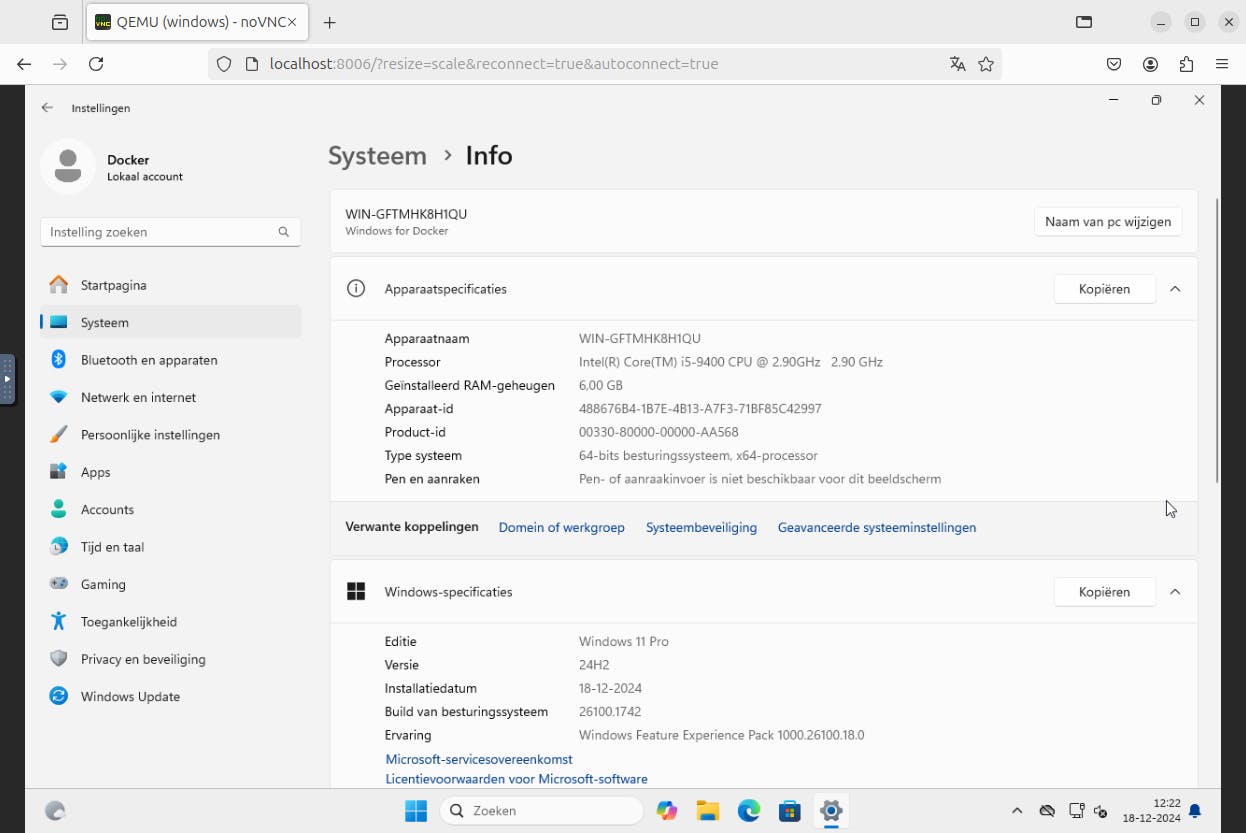
Task: Select the Versie value 24H2
Action: 594,665
